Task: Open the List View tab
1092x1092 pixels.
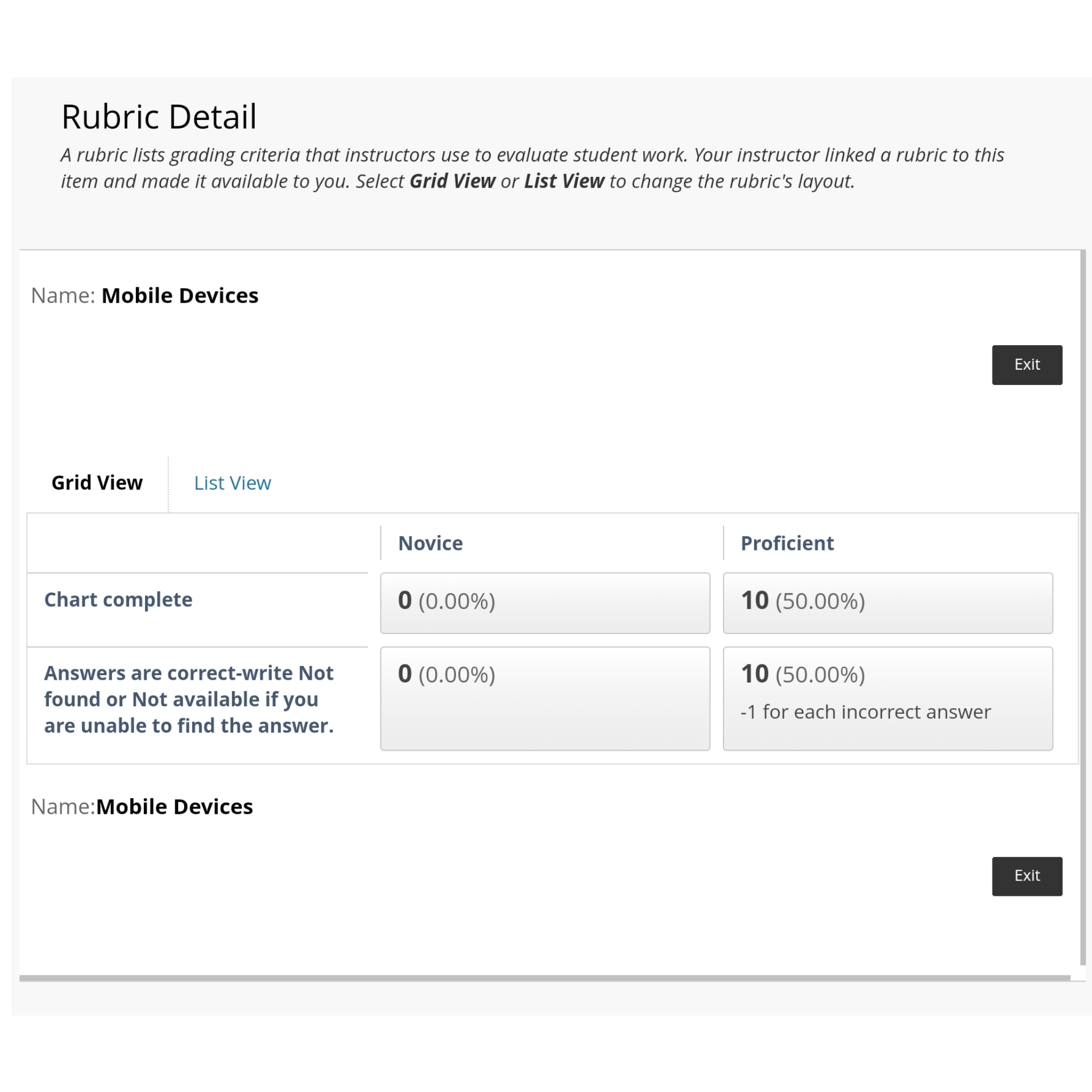Action: pos(232,483)
